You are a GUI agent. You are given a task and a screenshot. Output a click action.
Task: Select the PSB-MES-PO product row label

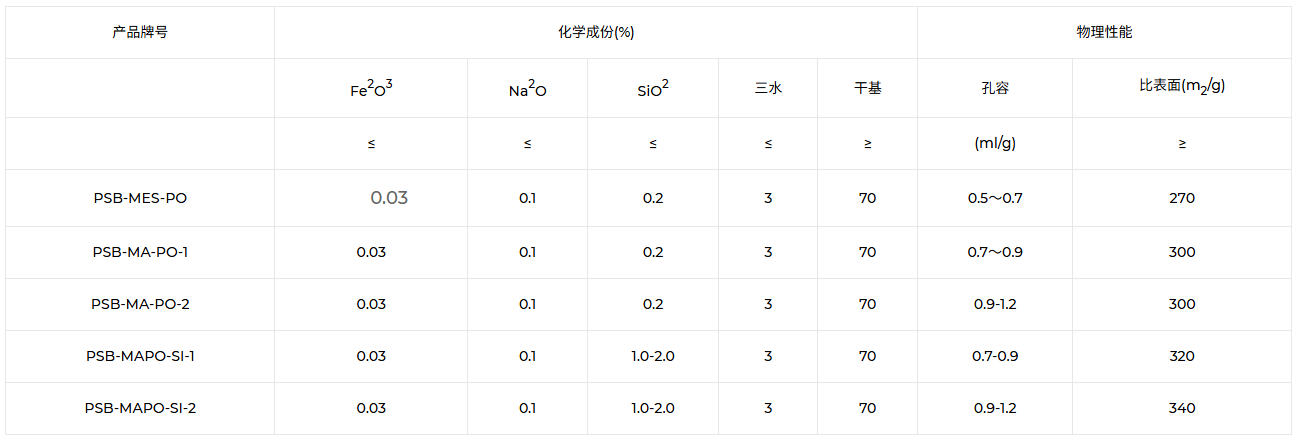140,198
